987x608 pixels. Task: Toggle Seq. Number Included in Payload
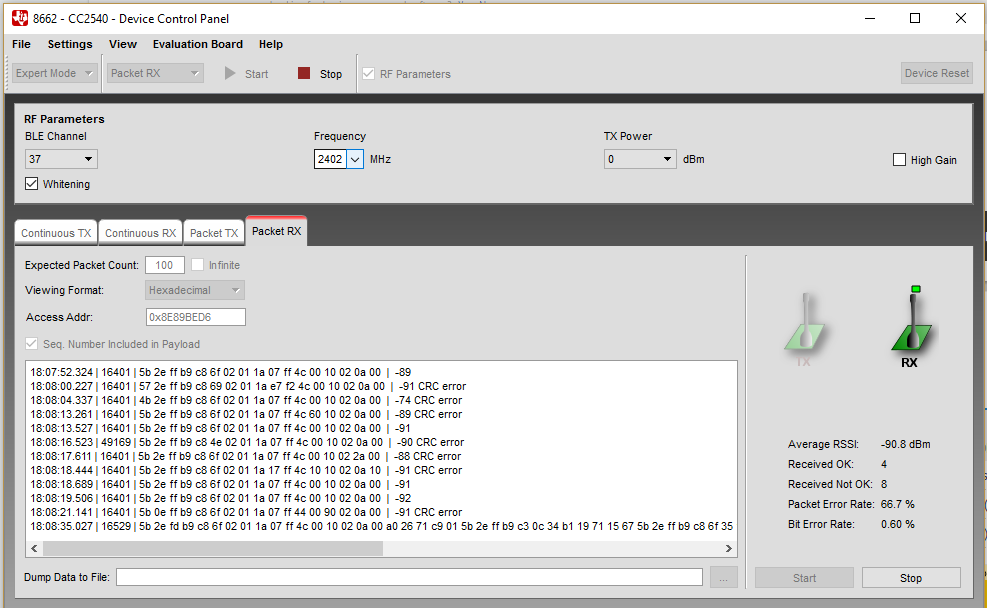click(x=31, y=344)
